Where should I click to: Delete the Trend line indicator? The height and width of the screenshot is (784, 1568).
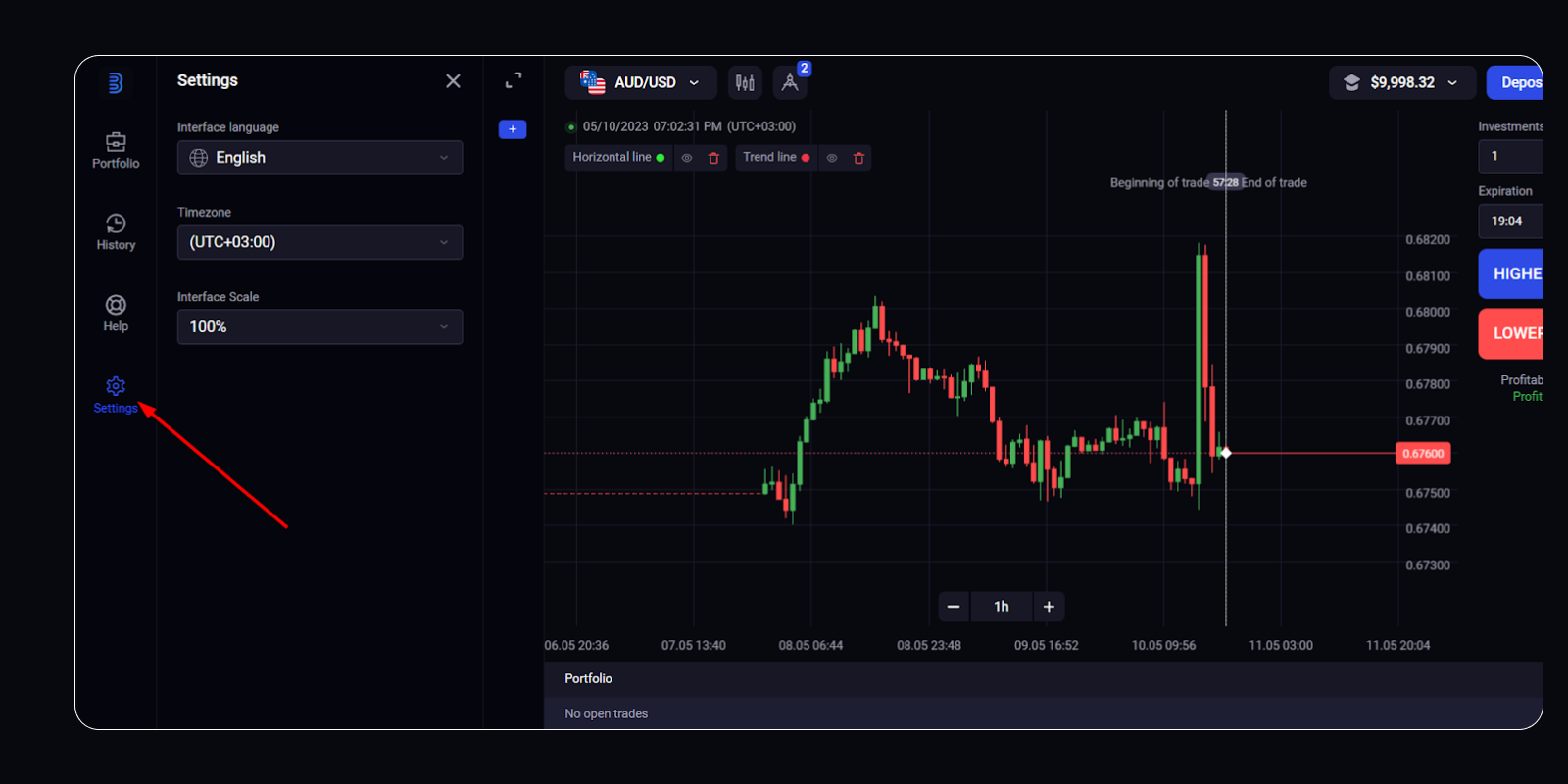(858, 158)
